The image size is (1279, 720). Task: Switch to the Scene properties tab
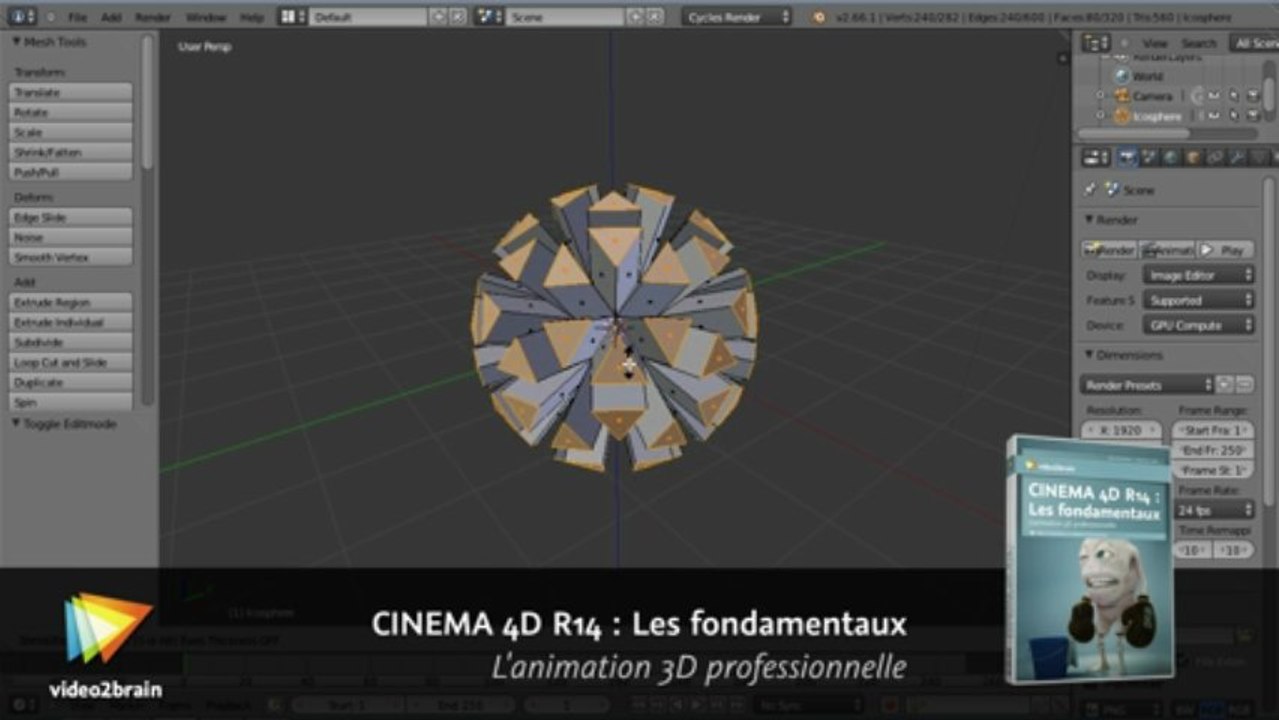pyautogui.click(x=1149, y=157)
